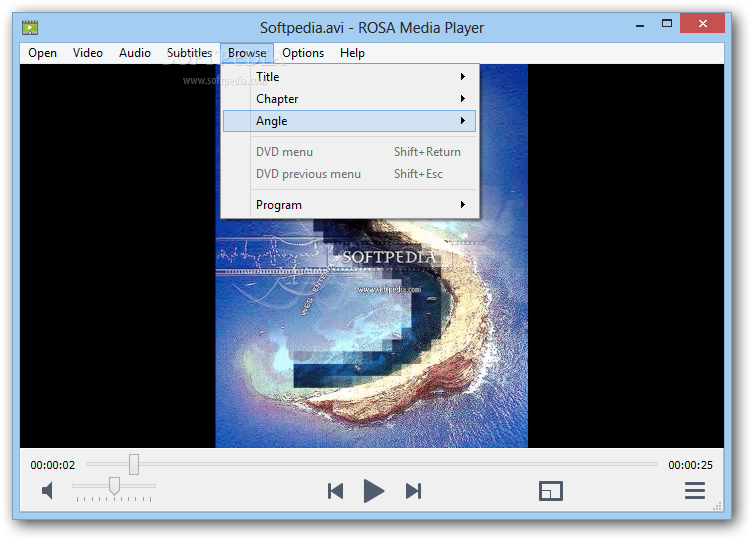Expand the Program submenu
This screenshot has height=540, width=752.
(350, 205)
